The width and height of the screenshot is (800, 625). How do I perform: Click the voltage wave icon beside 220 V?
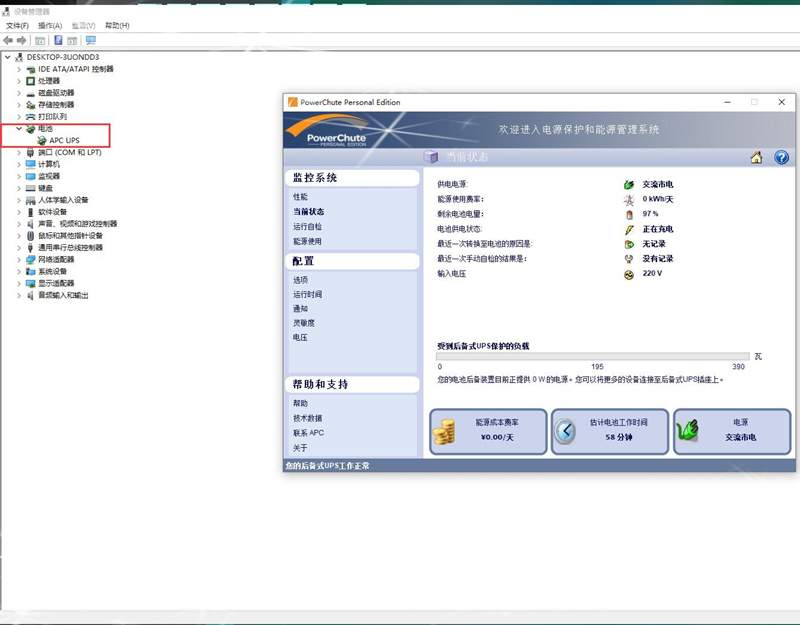629,274
